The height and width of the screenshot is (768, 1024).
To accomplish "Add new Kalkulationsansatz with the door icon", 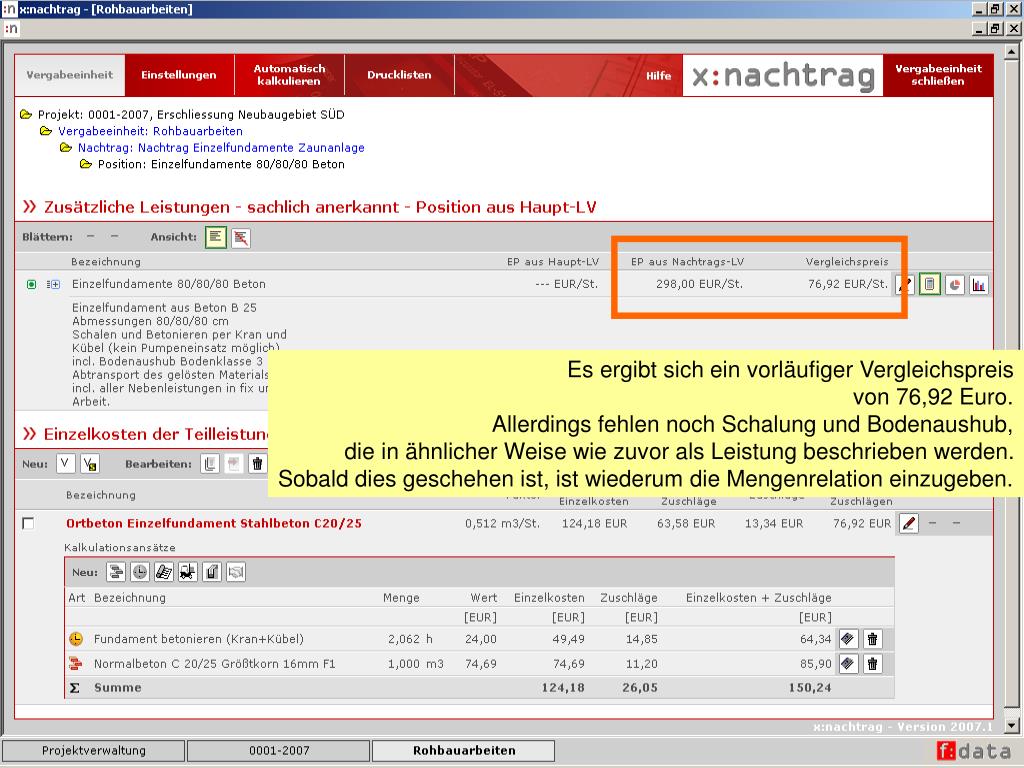I will pos(212,572).
